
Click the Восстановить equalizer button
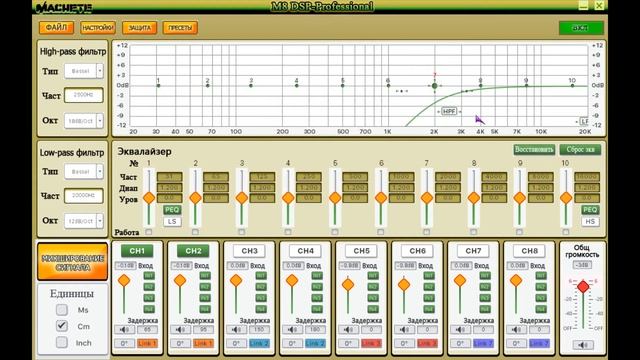534,149
